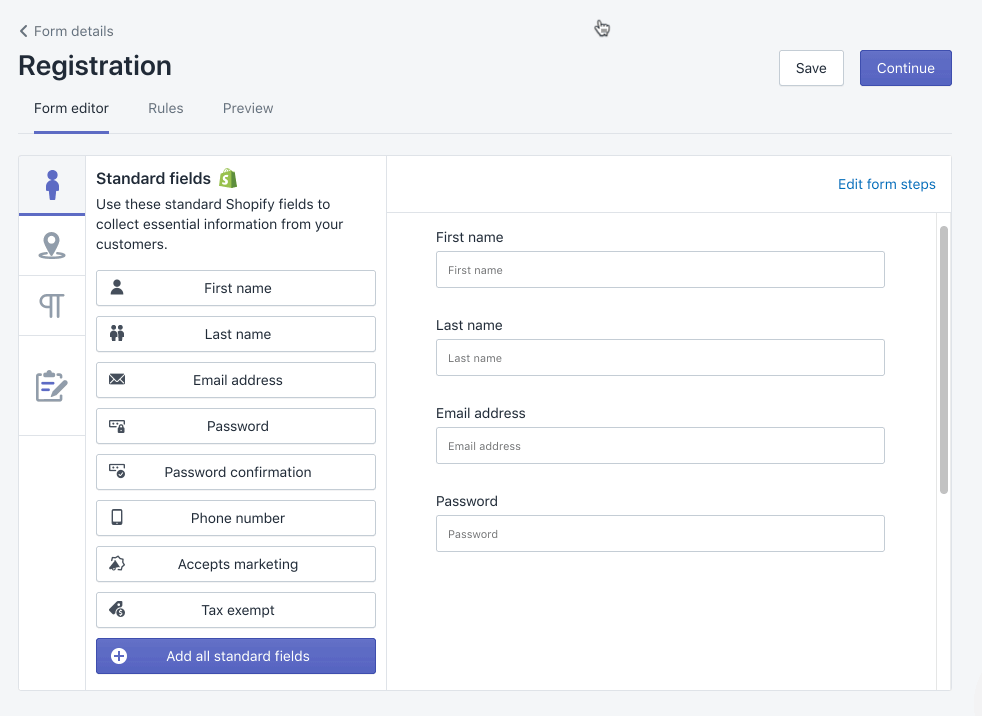Click the Email address envelope icon
The image size is (982, 716).
pos(118,380)
